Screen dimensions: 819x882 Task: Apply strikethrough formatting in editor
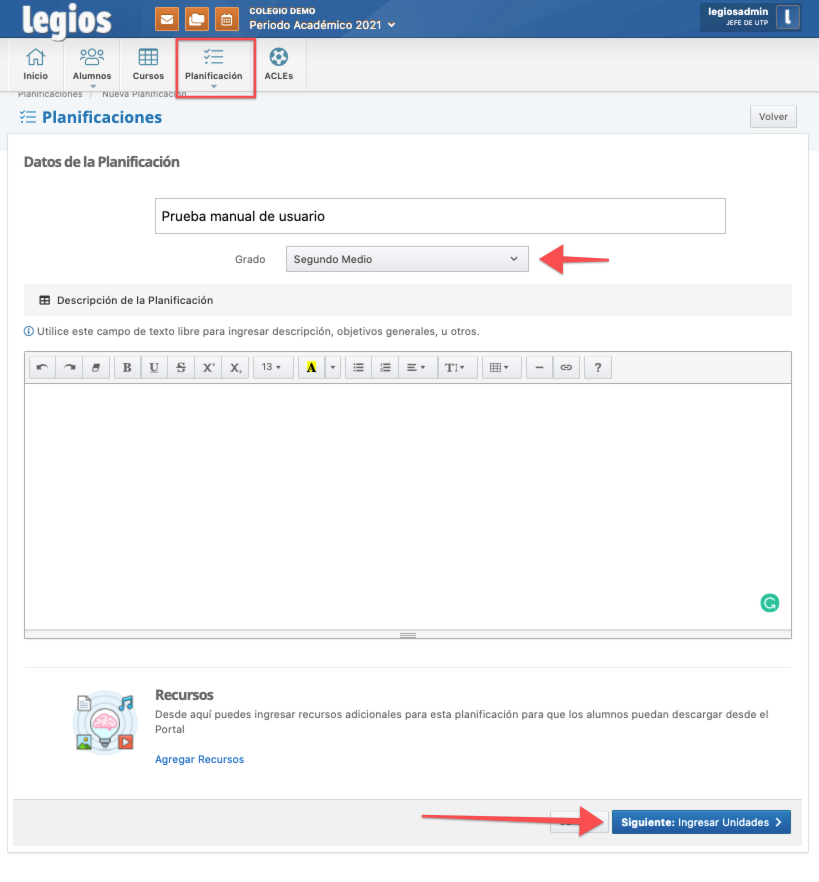181,368
